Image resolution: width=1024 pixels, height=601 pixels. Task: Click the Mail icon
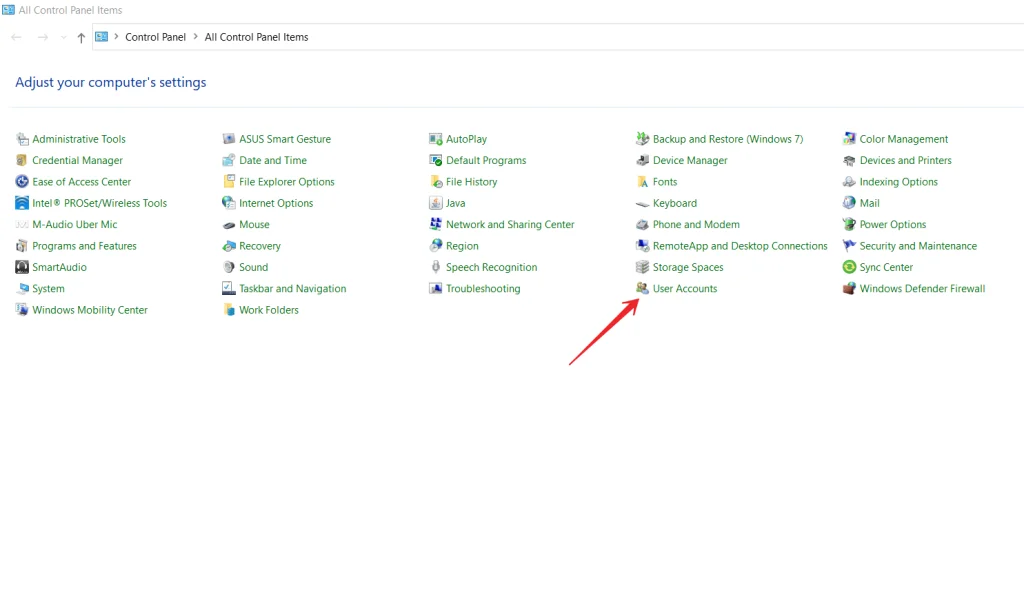coord(849,203)
